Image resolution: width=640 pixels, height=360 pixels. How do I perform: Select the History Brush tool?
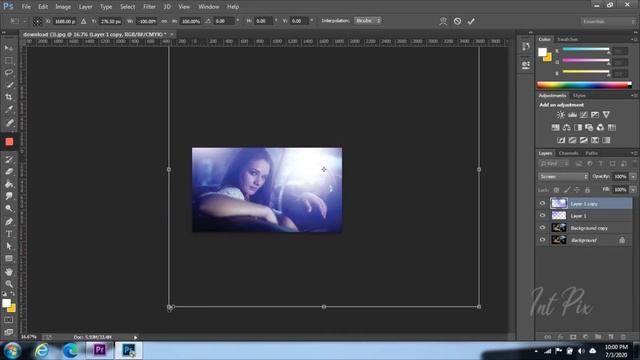9,160
